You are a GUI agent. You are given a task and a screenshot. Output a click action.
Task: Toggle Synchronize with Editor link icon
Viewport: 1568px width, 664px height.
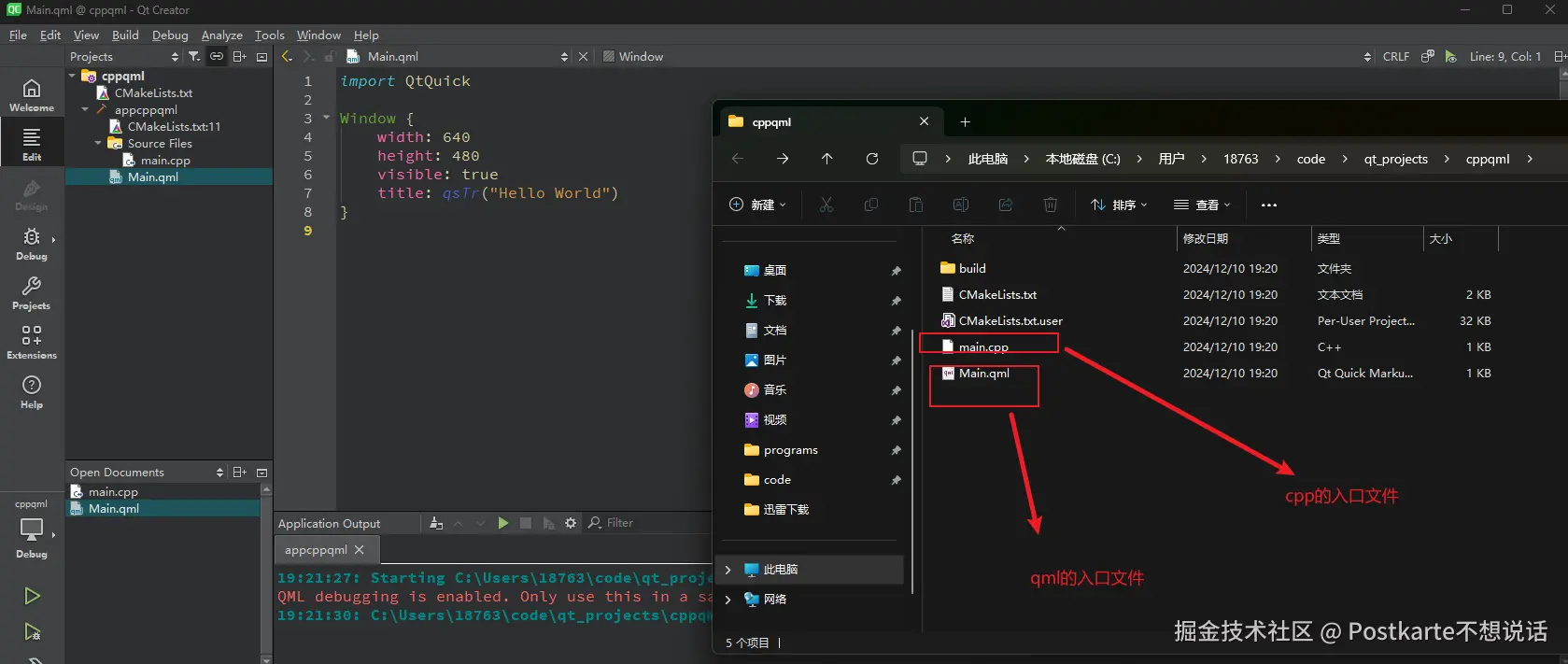coord(217,56)
